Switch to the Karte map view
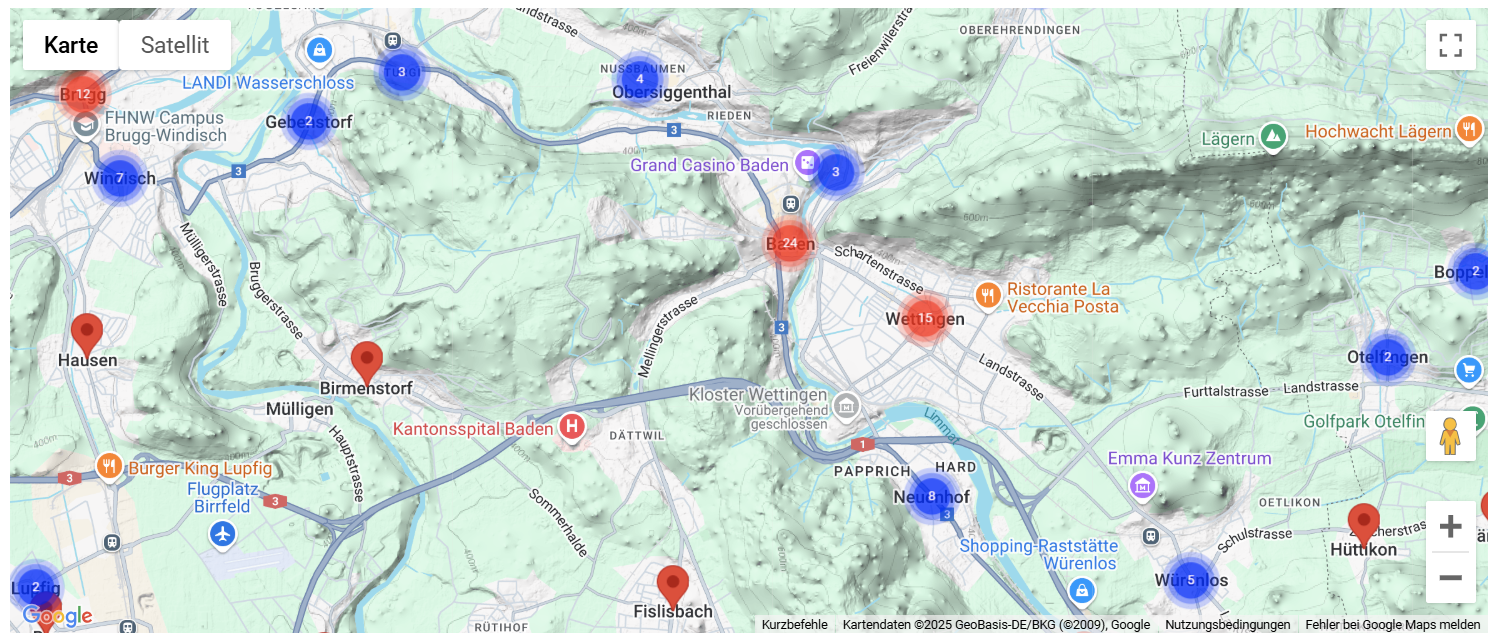Image resolution: width=1499 pixels, height=643 pixels. pos(71,45)
